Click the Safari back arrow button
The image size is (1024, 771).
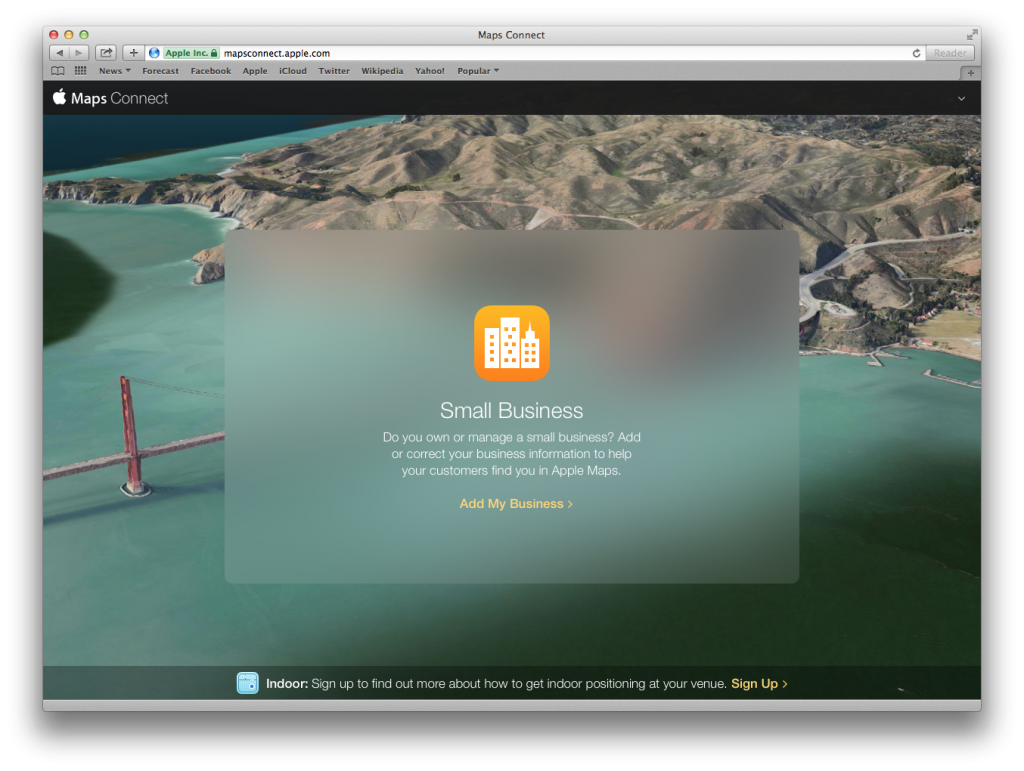(59, 53)
